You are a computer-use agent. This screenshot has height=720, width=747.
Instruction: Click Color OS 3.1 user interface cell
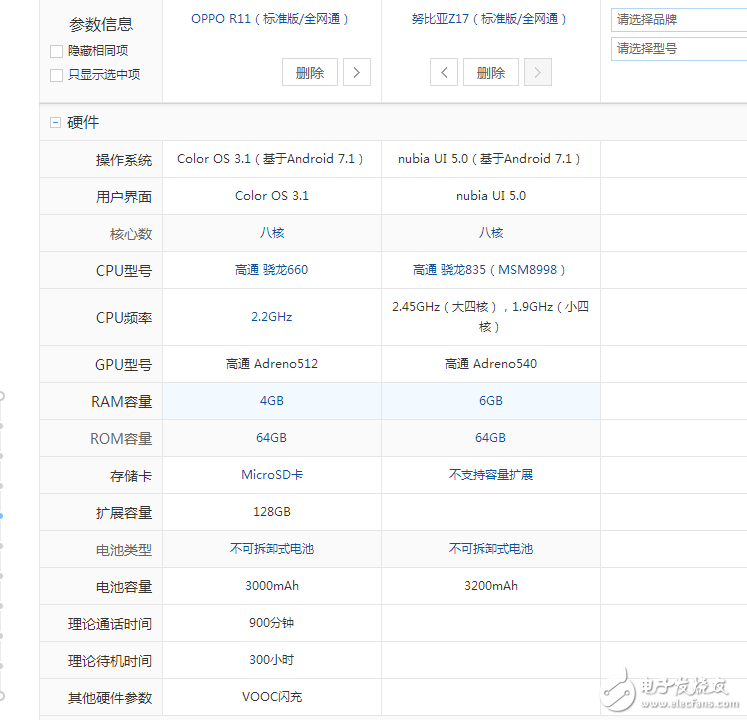272,196
